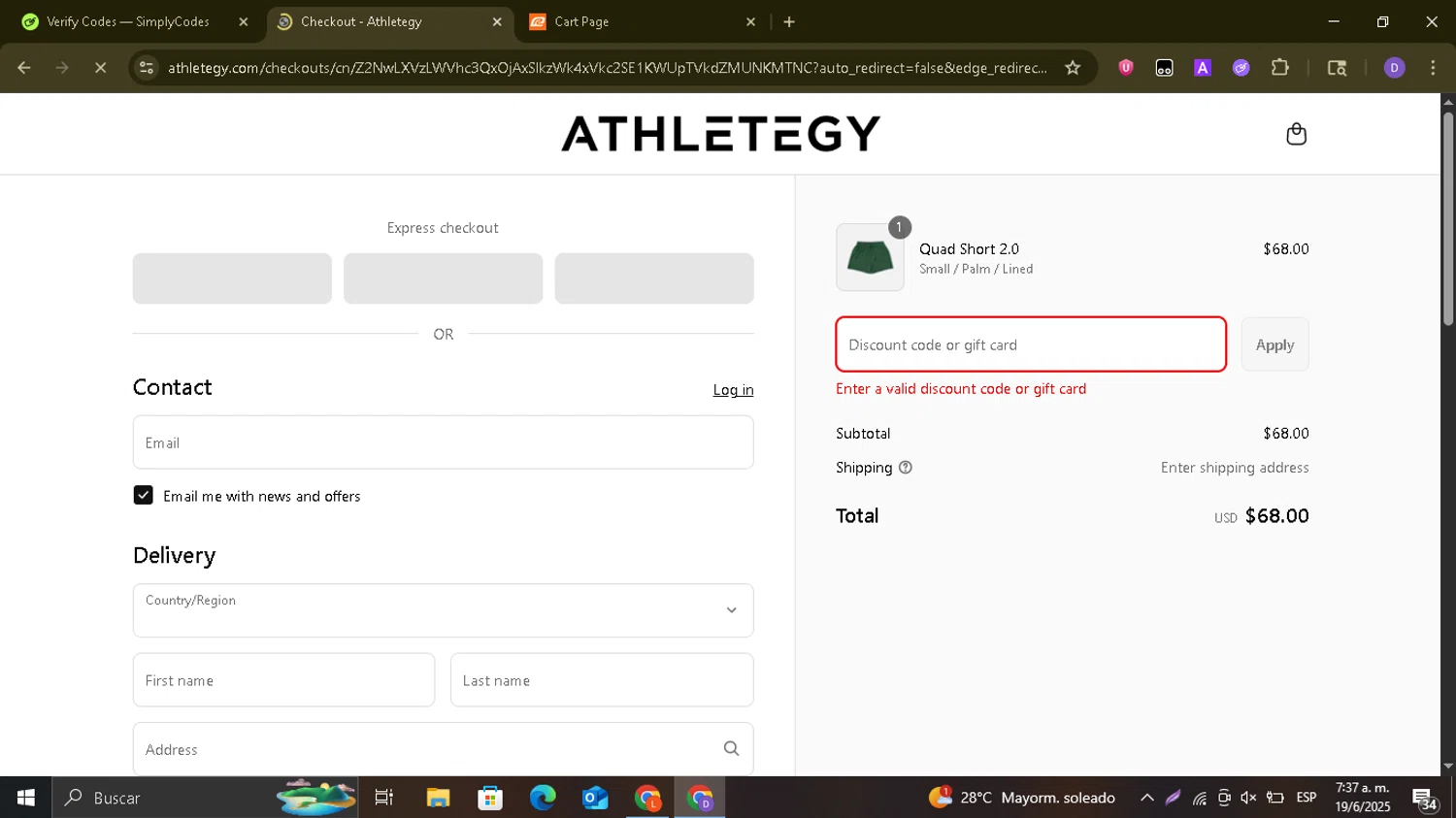The image size is (1456, 818).
Task: Stop loading the page button
Action: 100,68
